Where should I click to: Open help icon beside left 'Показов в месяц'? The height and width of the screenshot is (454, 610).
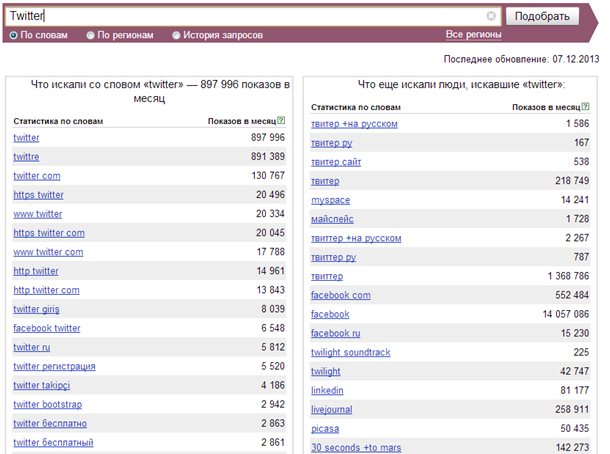coord(281,121)
